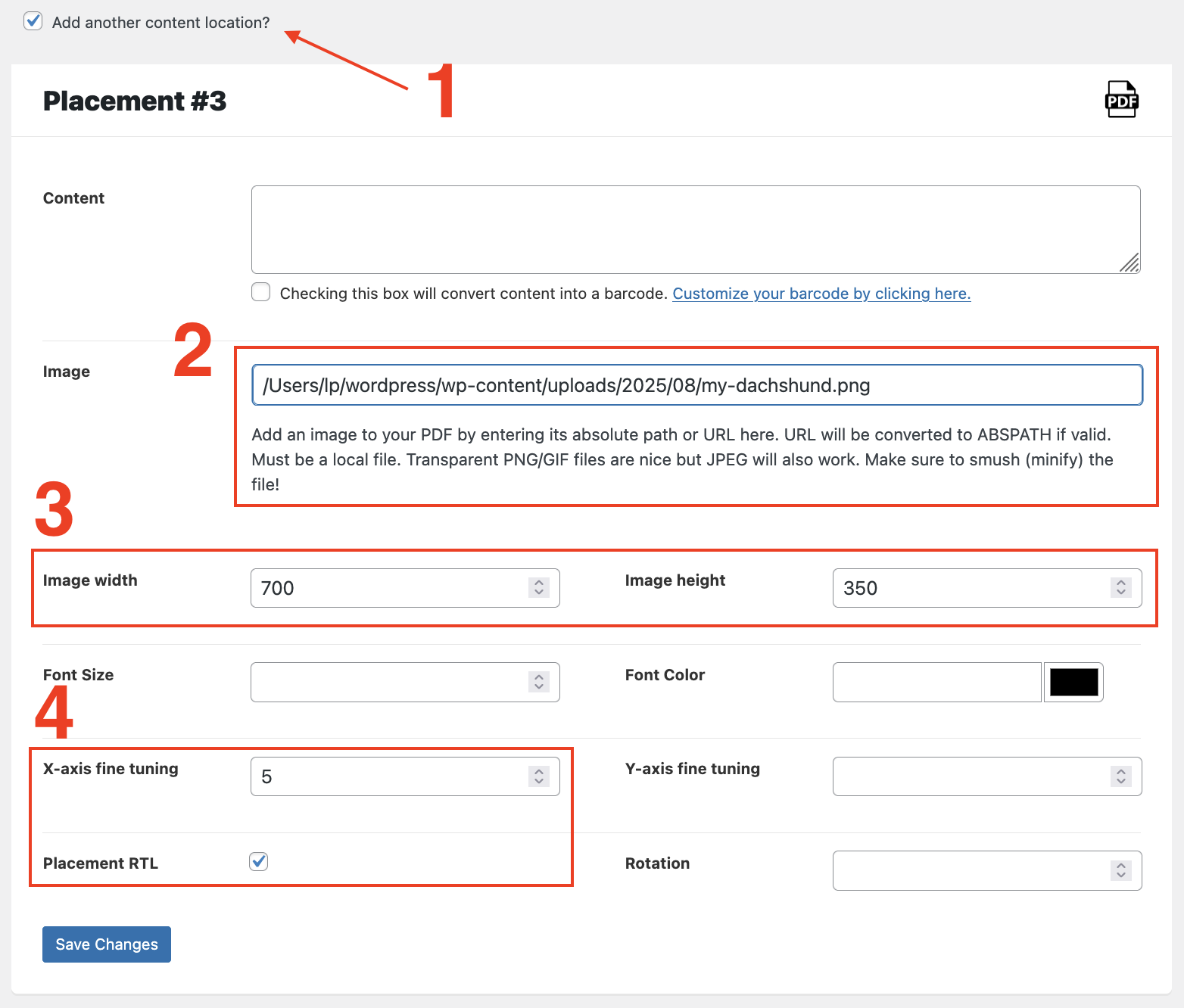Use the Image width stepper arrows
1184x1008 pixels.
point(539,587)
